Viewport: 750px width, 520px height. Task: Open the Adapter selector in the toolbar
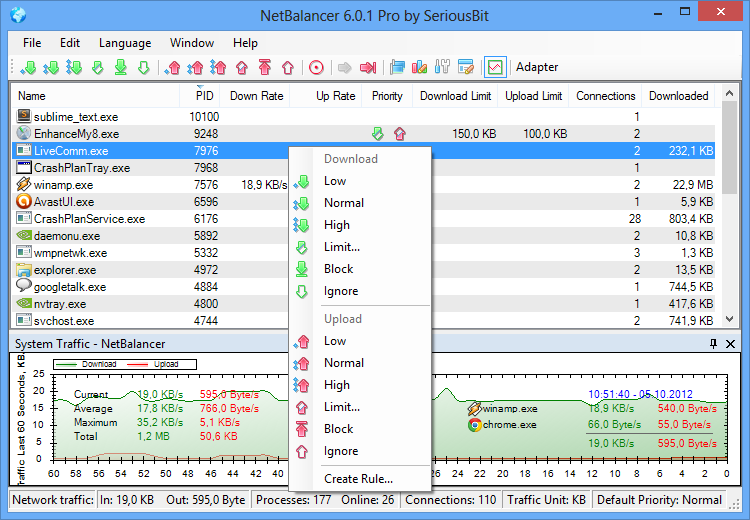(537, 68)
